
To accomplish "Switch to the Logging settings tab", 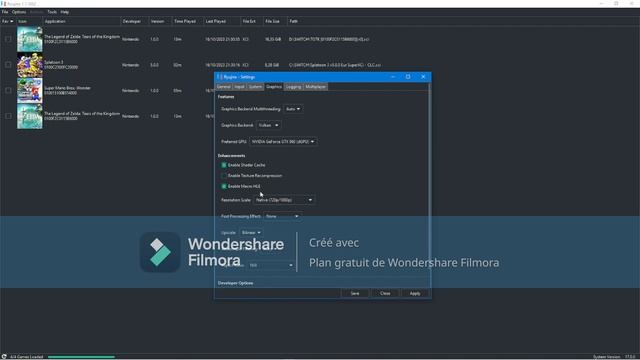I will [x=293, y=87].
